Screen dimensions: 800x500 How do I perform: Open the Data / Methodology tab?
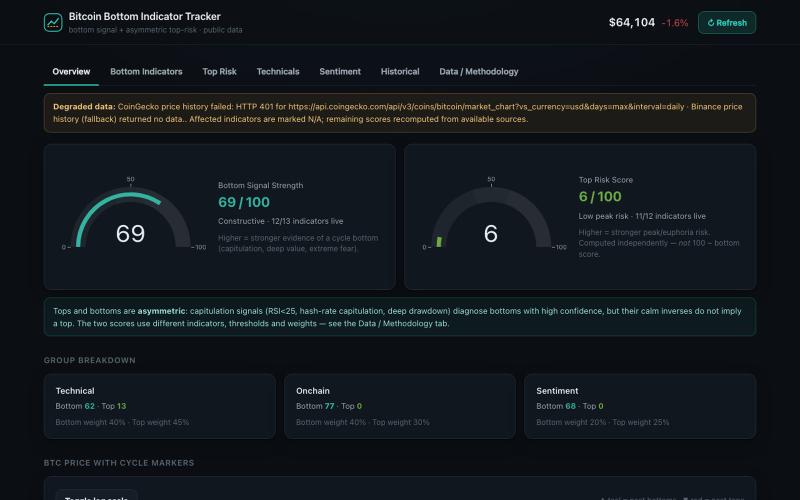(x=479, y=71)
